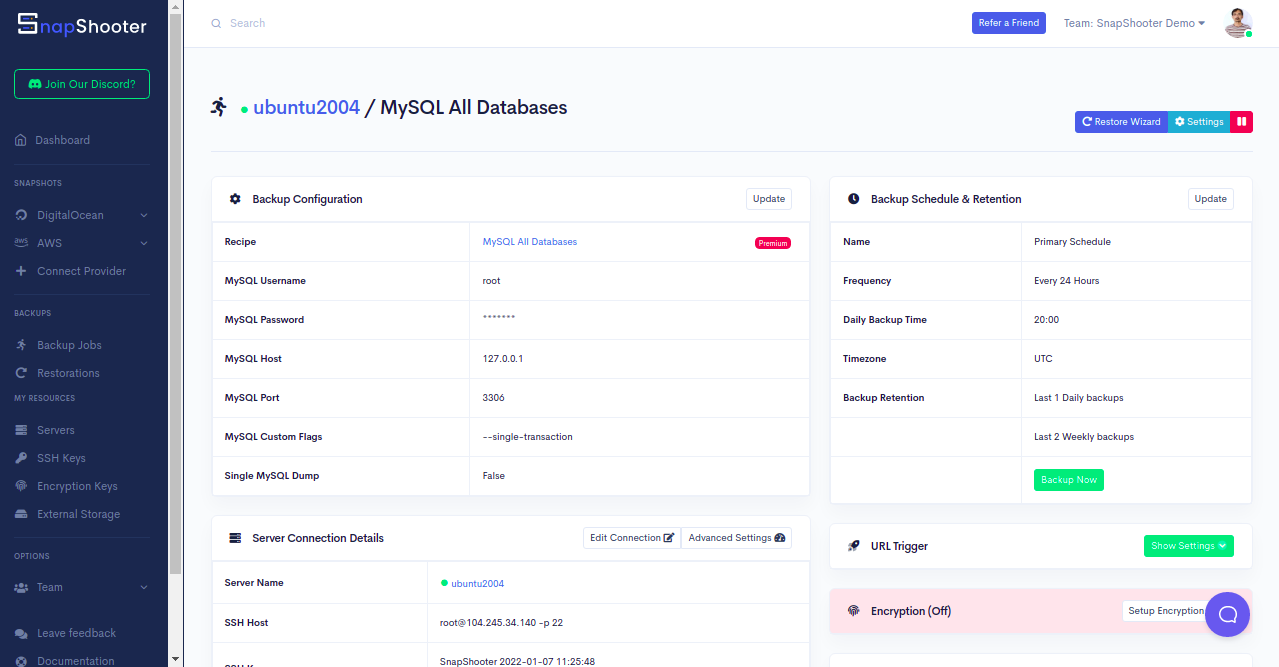Click the Backup Now button

coord(1069,480)
